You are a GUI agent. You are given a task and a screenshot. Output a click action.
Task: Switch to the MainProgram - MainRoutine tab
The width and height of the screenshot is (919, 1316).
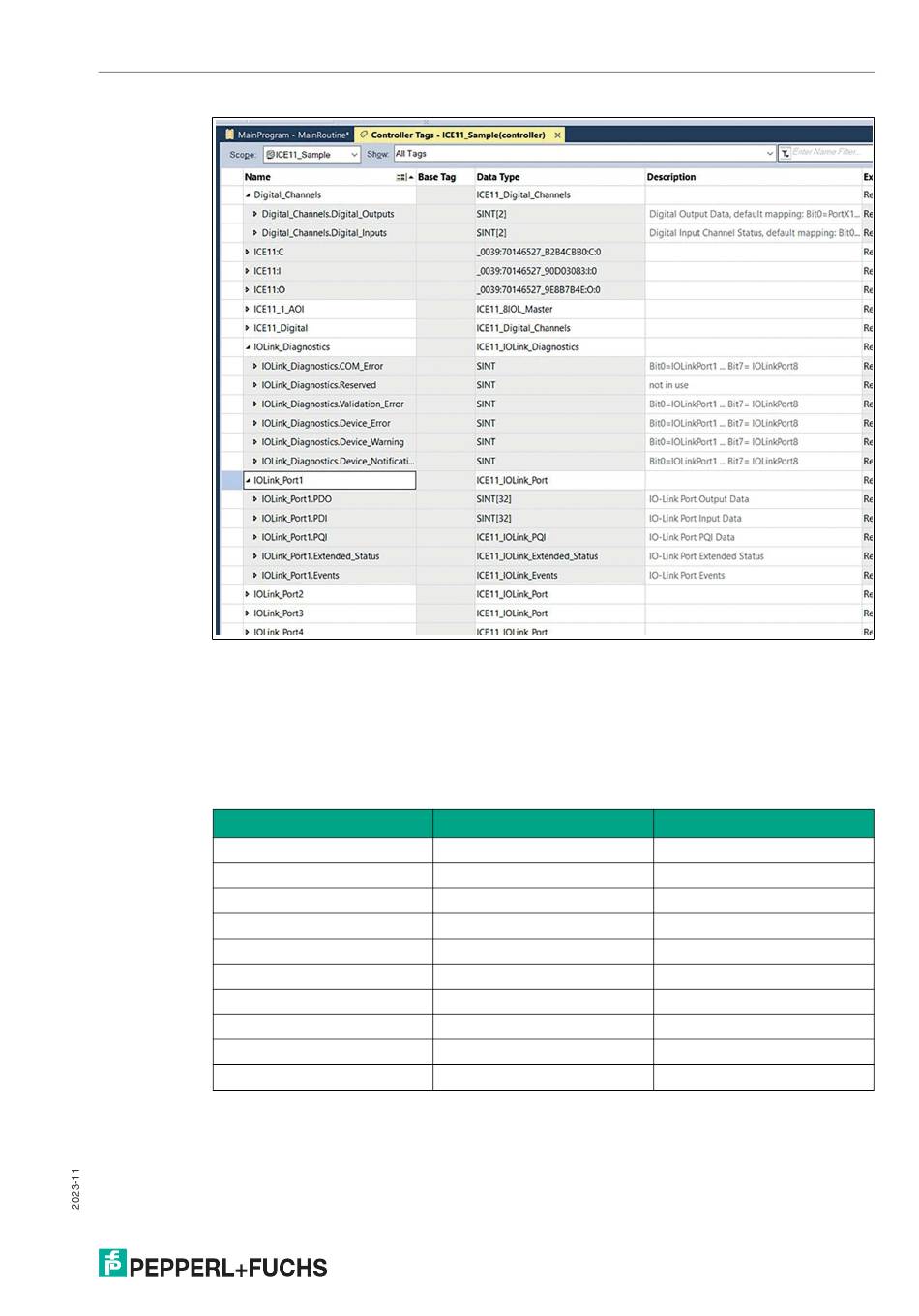287,135
